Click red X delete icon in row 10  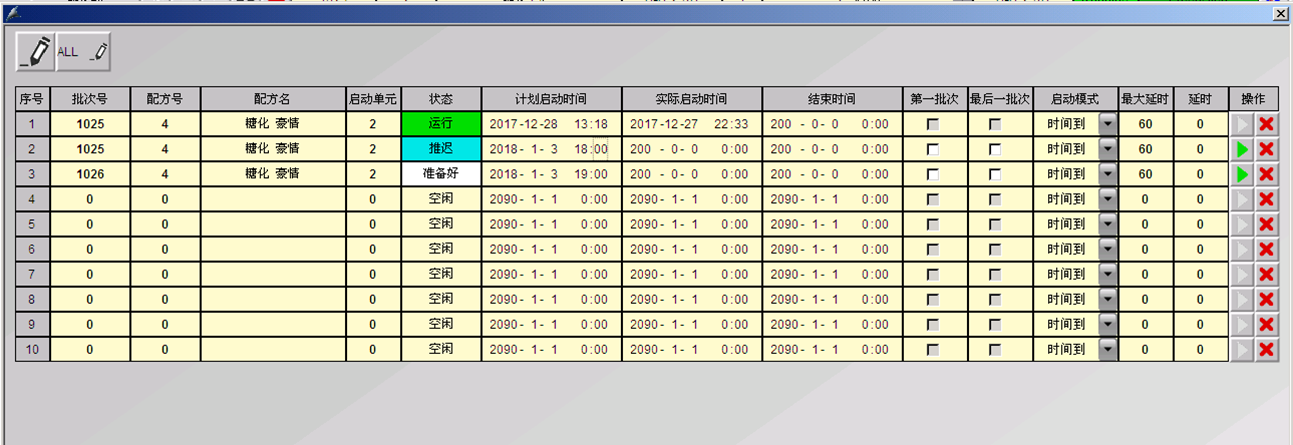point(1266,349)
